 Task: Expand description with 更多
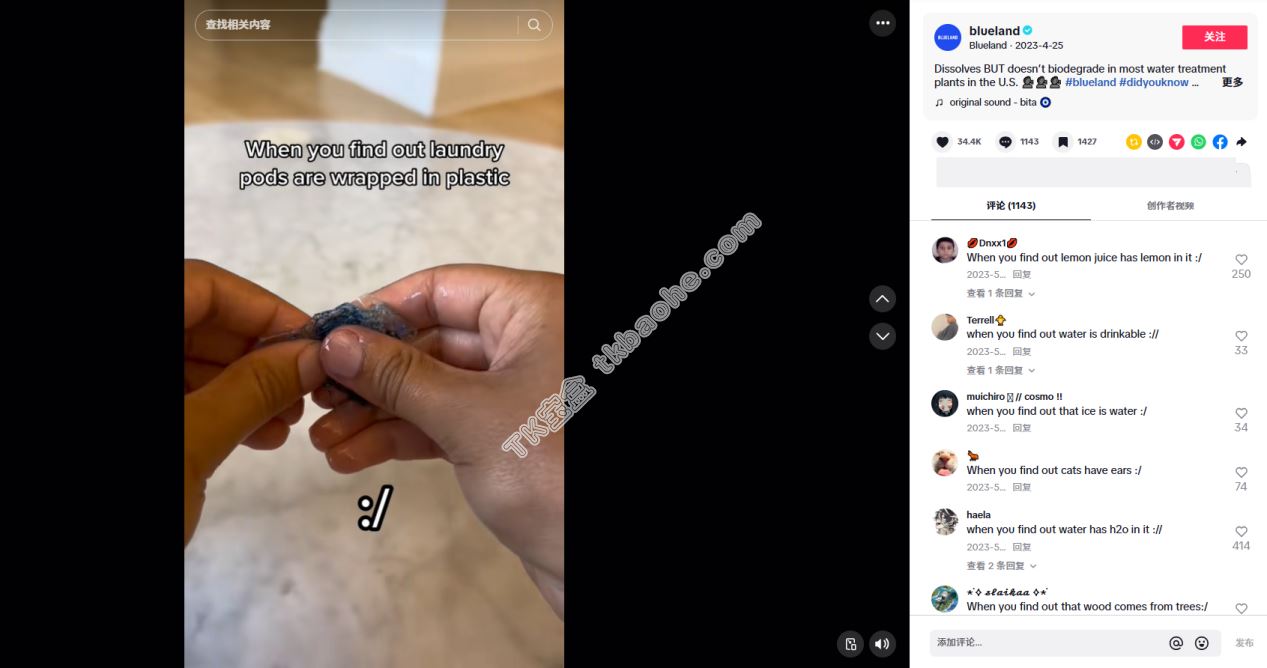pos(1232,83)
